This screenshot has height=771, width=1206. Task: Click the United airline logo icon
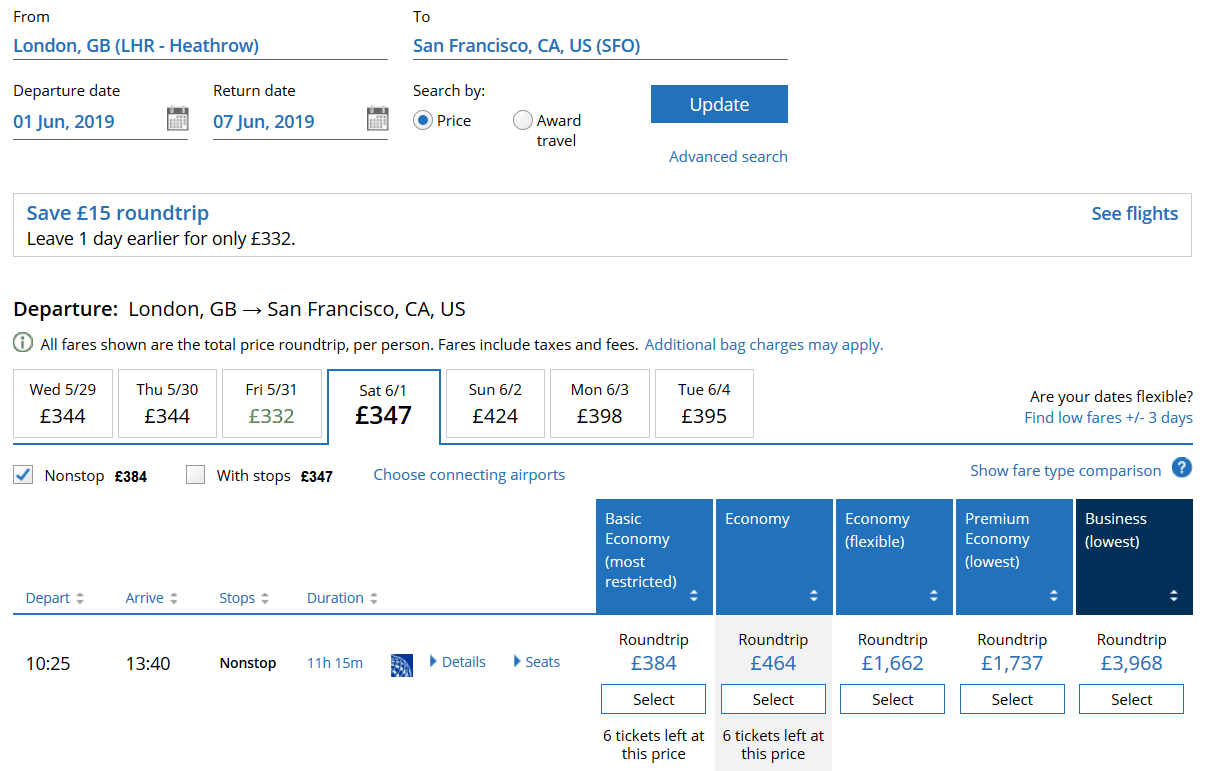point(402,664)
